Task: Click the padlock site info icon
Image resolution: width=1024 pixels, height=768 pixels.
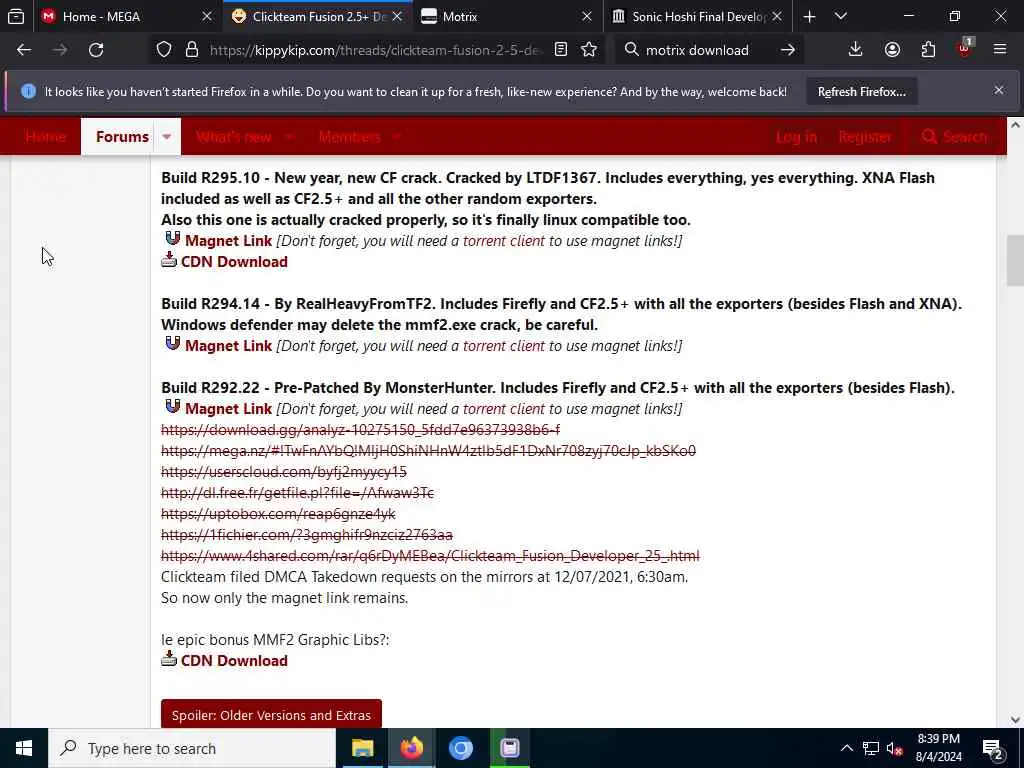Action: point(191,50)
